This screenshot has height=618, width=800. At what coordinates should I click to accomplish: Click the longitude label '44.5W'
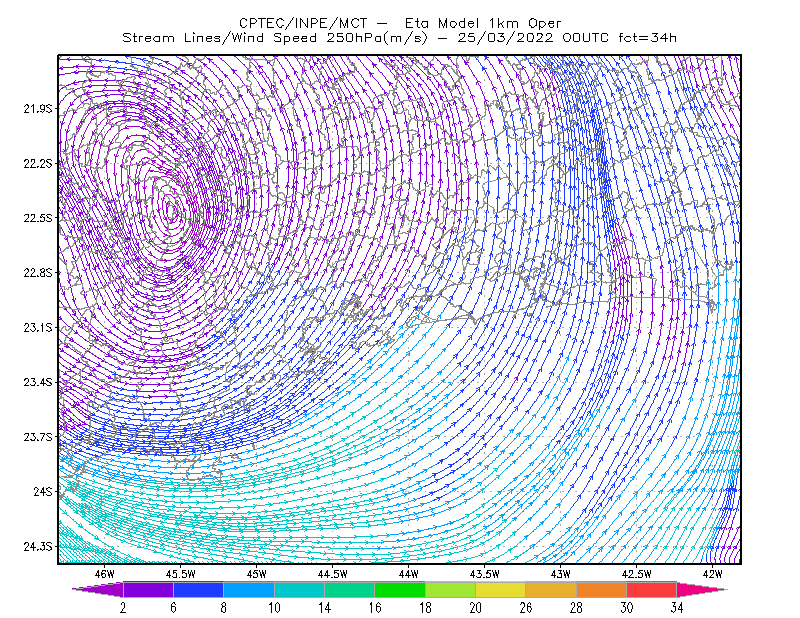[333, 574]
